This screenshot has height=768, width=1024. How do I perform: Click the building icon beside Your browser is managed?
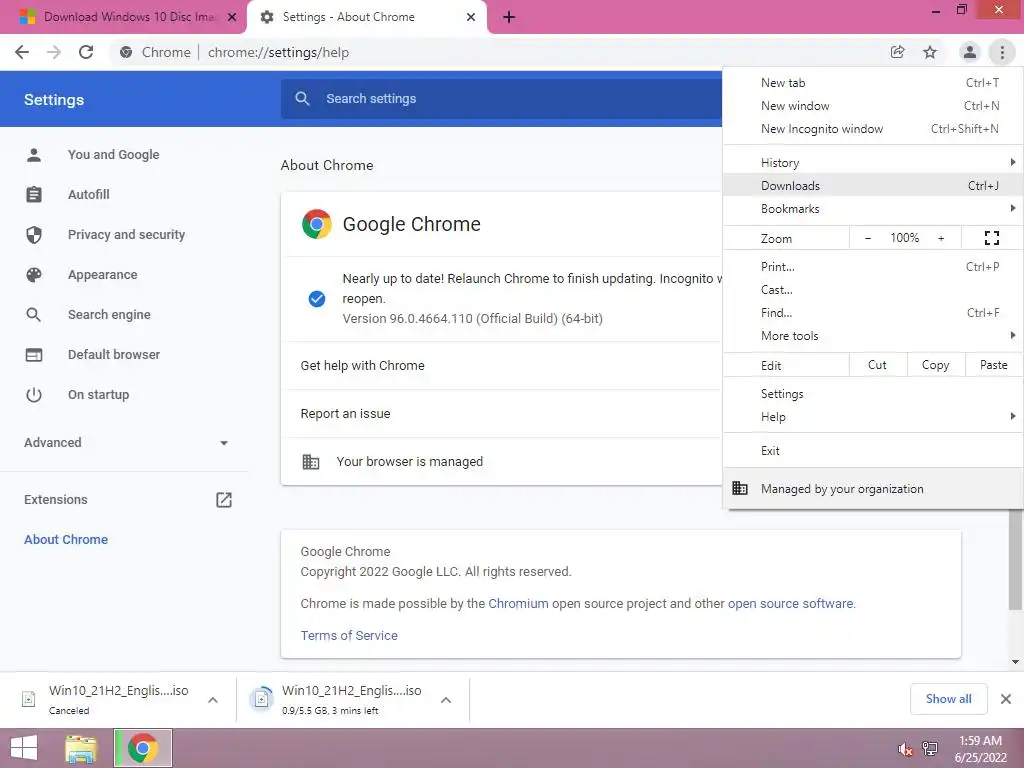[x=311, y=462]
